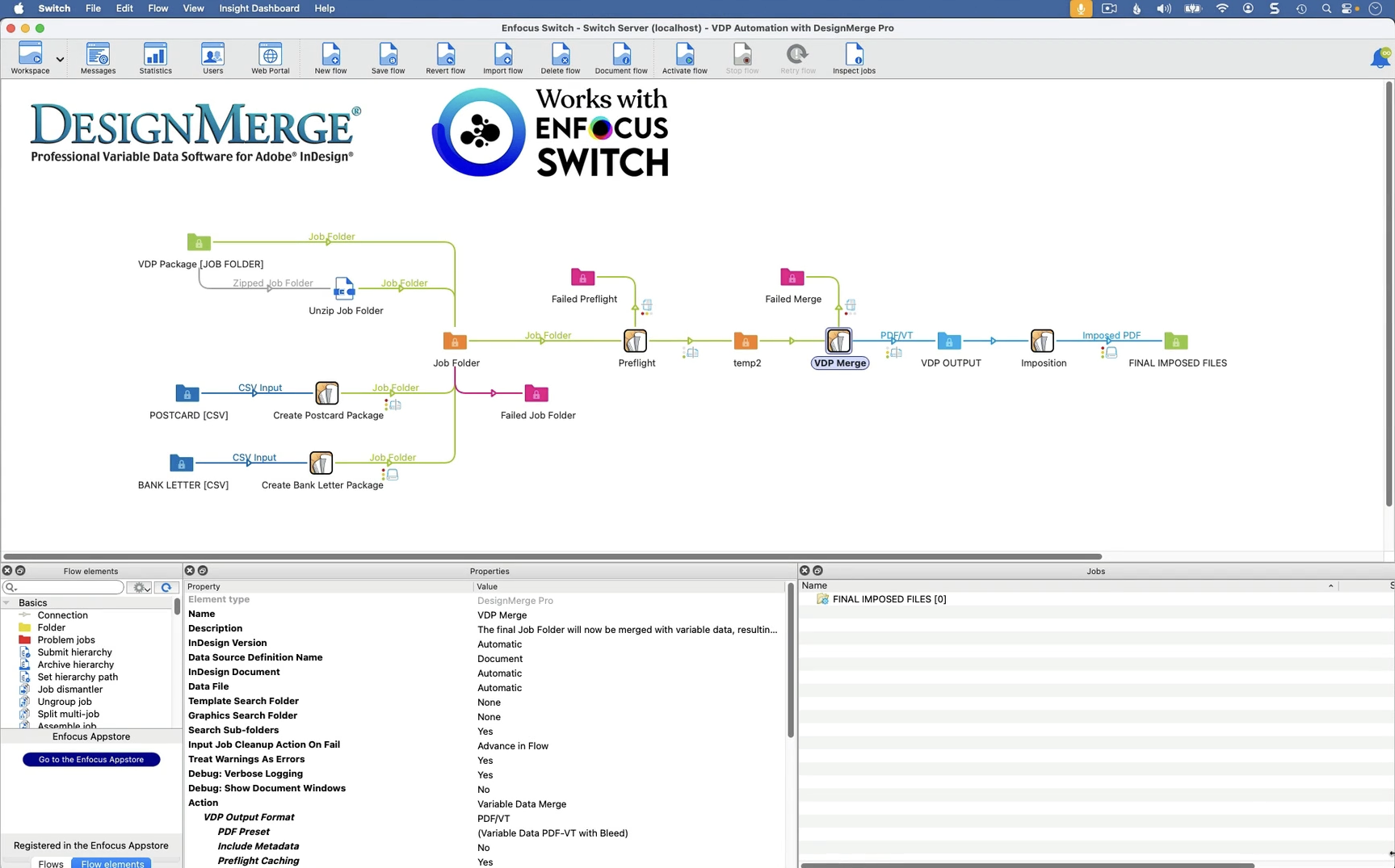Viewport: 1395px width, 868px height.
Task: Open the notifications bell icon
Action: [x=1380, y=58]
